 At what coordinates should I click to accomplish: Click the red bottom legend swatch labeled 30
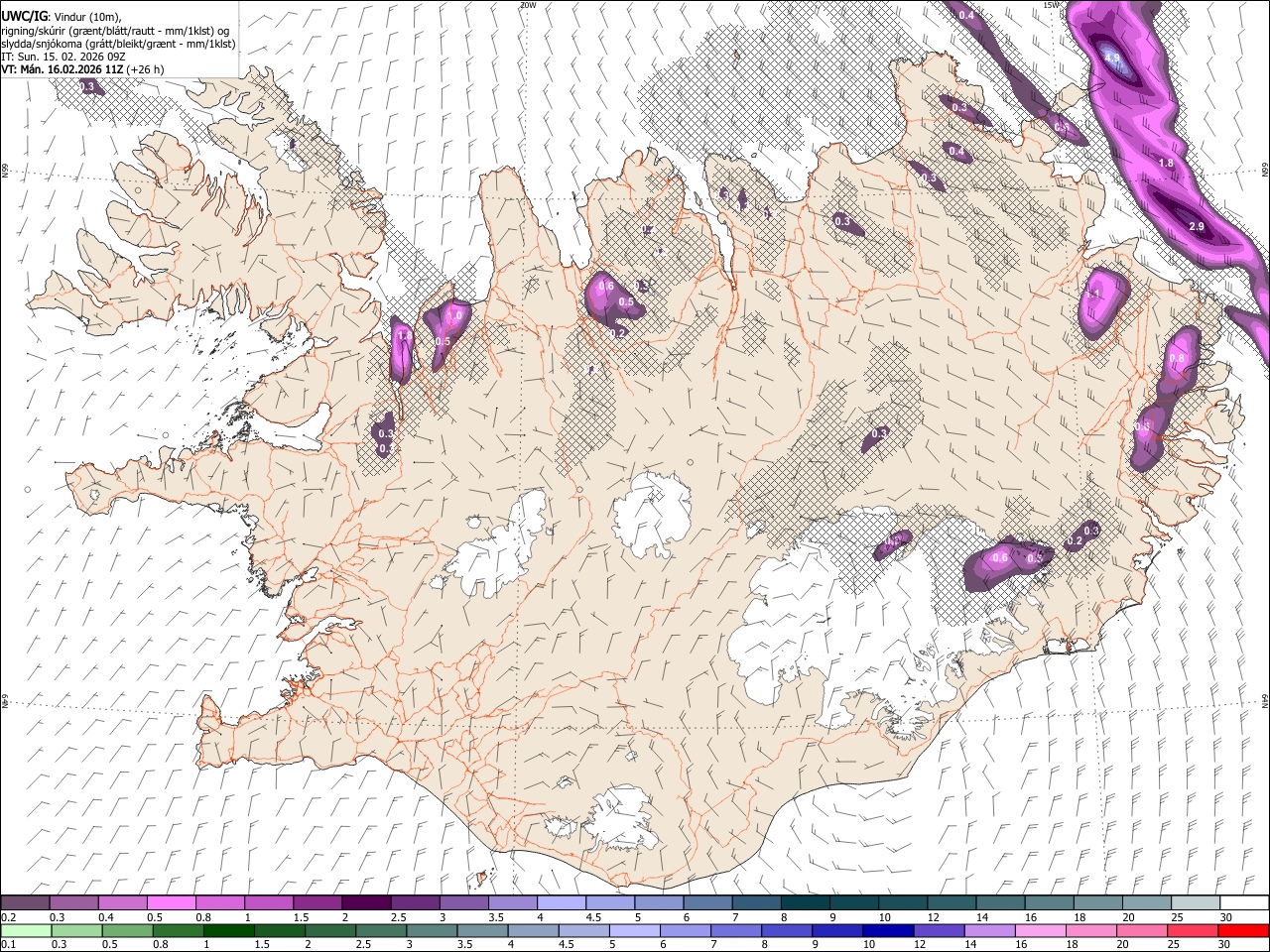point(1244,930)
